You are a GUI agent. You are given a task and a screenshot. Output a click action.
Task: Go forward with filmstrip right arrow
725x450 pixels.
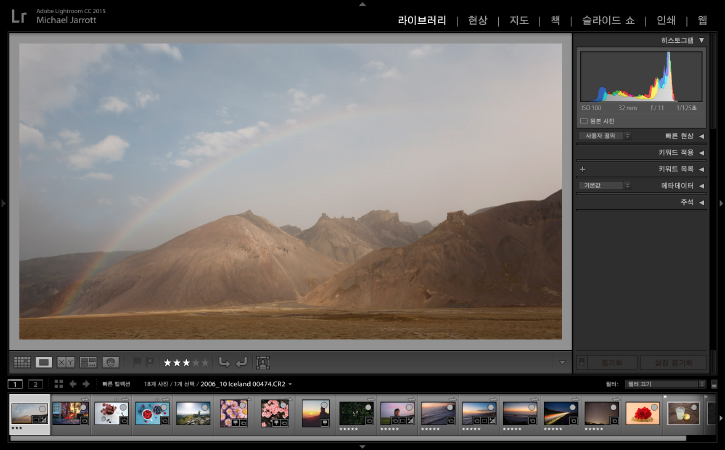86,384
